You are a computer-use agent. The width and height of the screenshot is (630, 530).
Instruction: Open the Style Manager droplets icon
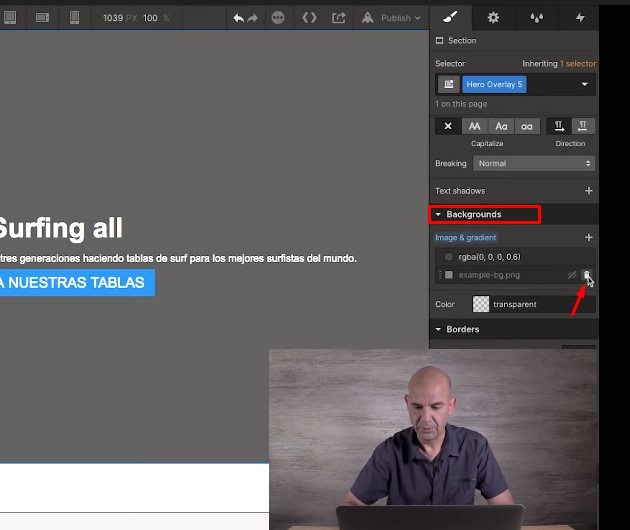[x=536, y=17]
